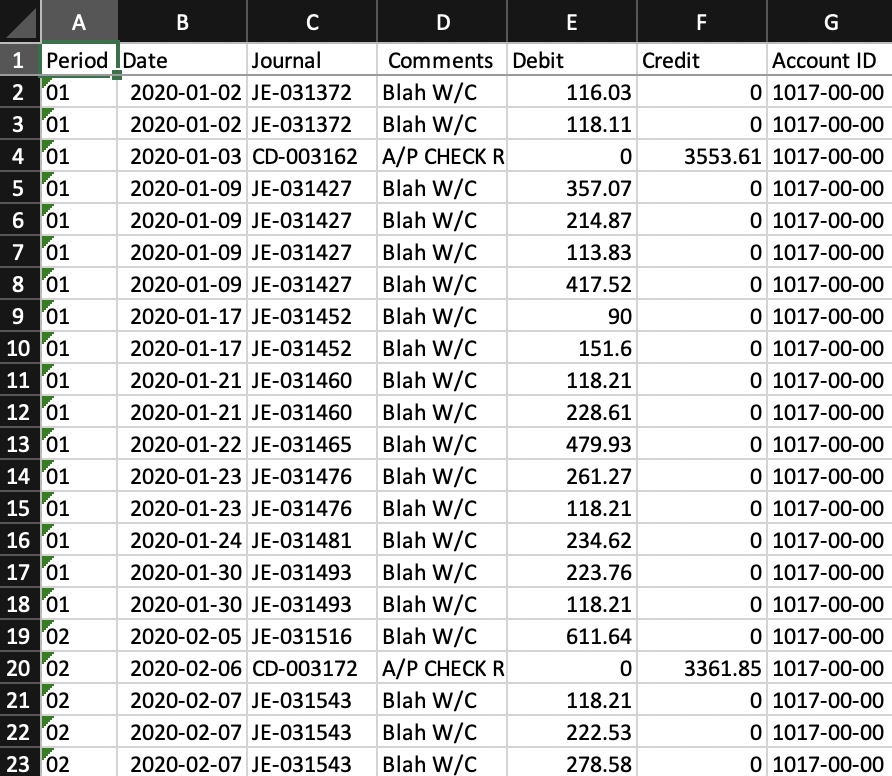Select Period cell 02 in row 19

click(x=79, y=635)
